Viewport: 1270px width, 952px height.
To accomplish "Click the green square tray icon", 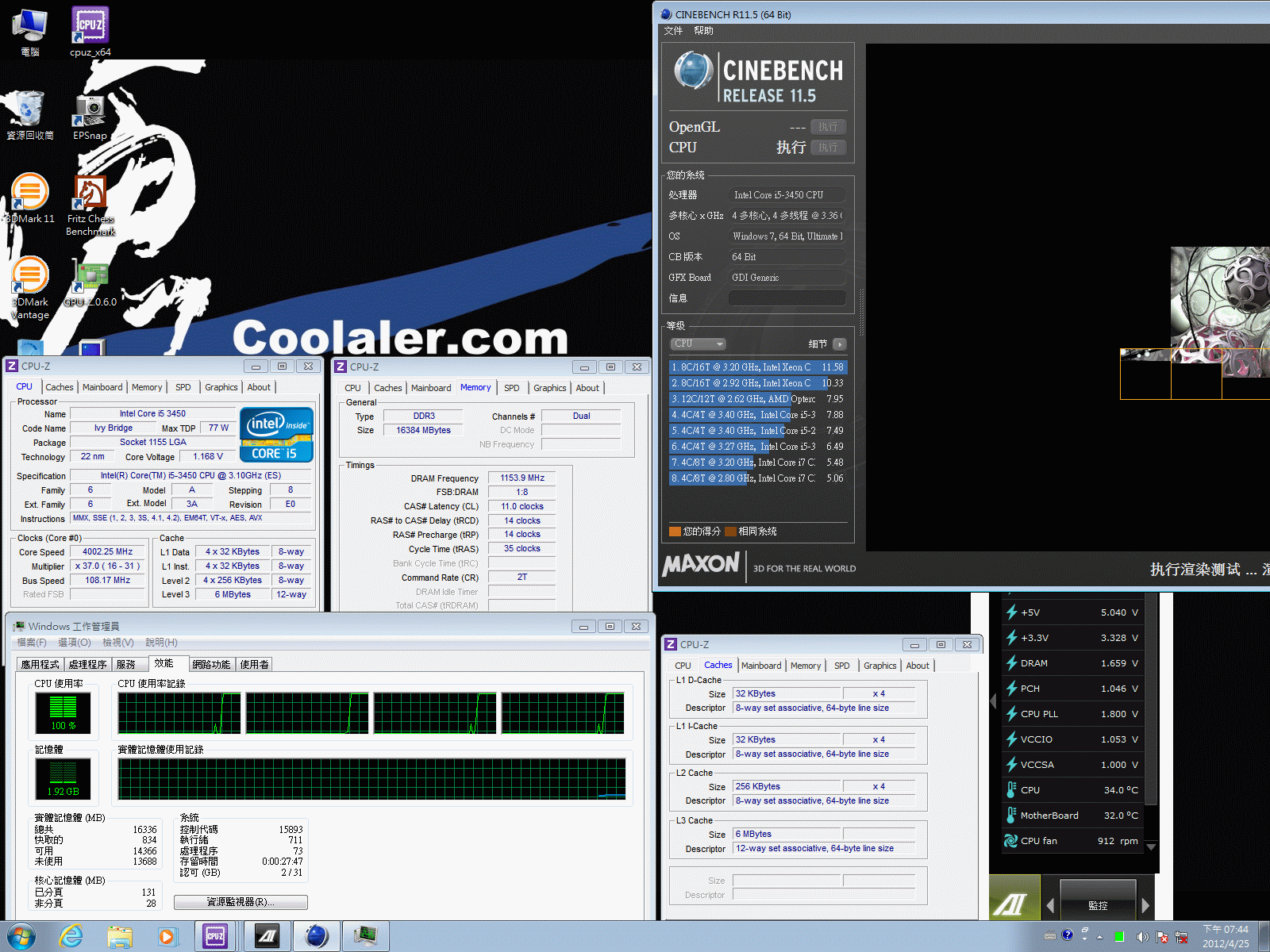I will click(x=1119, y=937).
